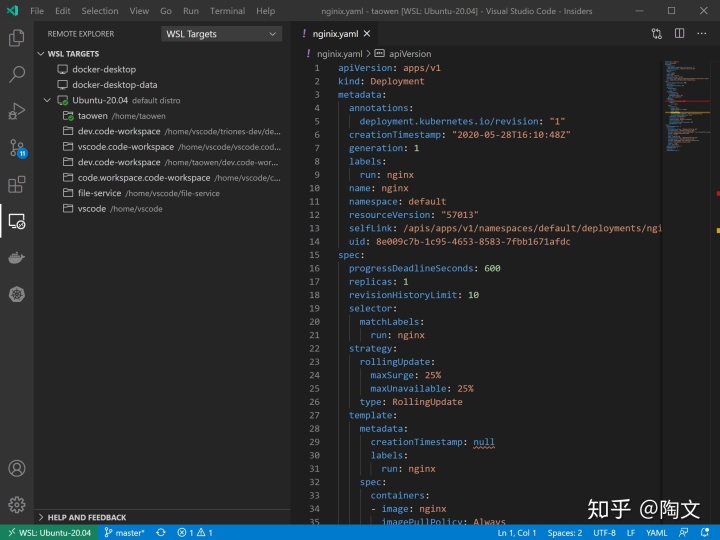Click the docker-desktop-data monitor icon
The height and width of the screenshot is (540, 720).
(x=62, y=85)
